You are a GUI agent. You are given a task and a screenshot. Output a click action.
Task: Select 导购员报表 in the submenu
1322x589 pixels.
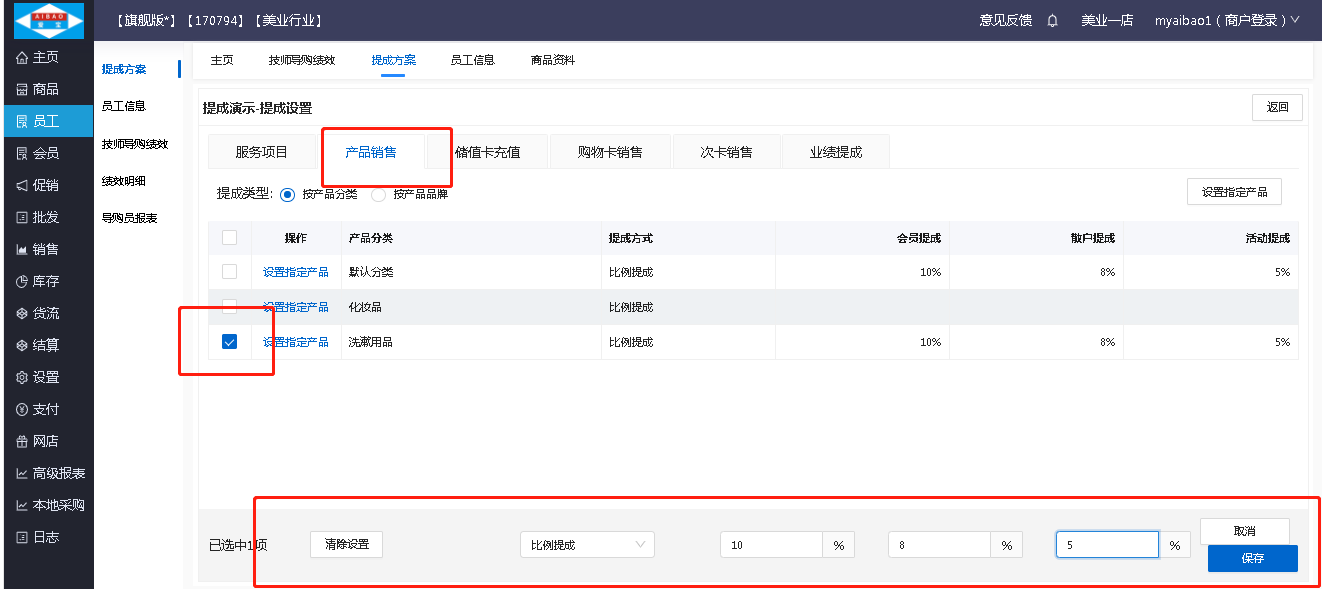click(x=129, y=217)
